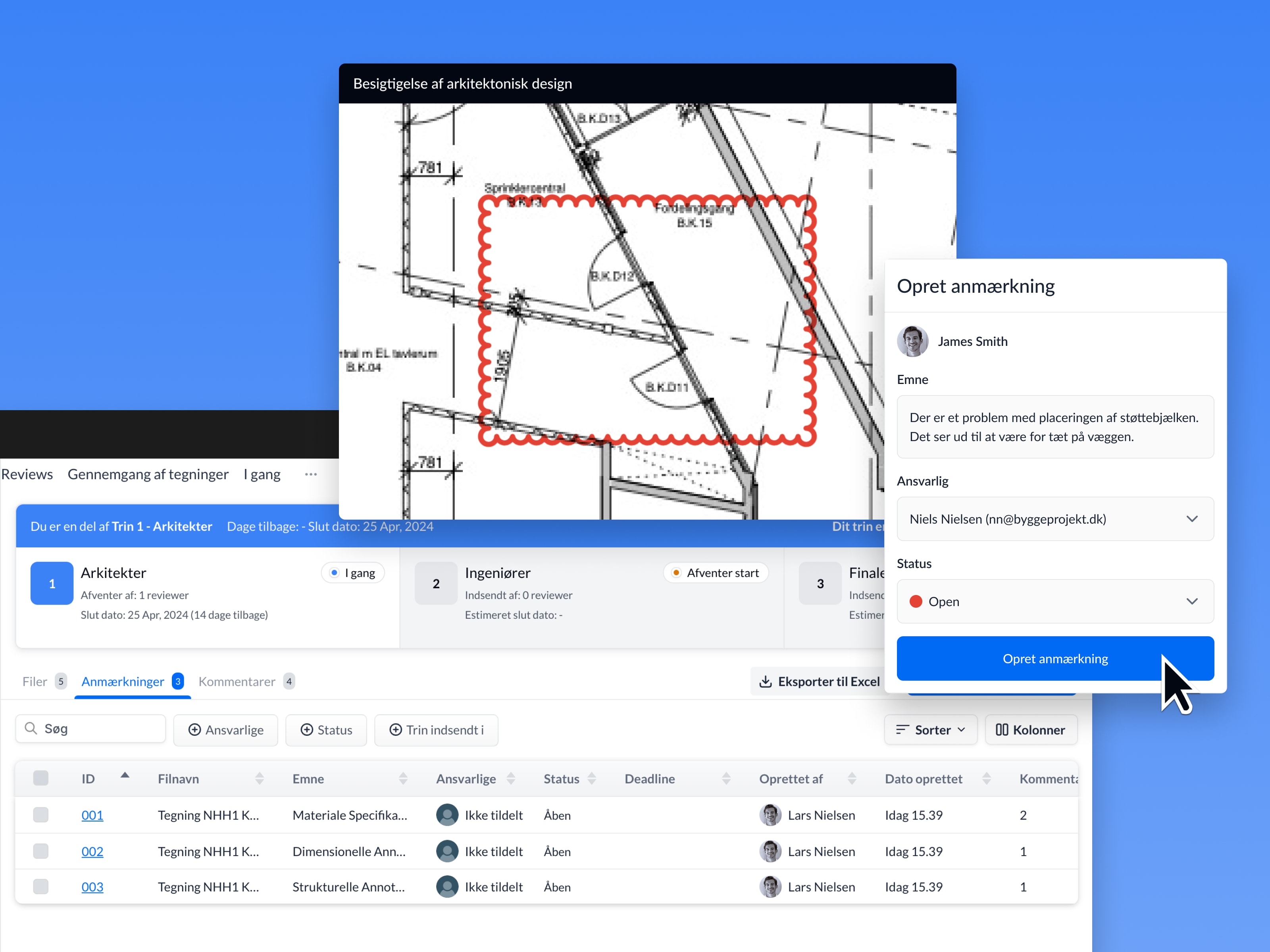Click the Eksporter til Excel download icon
This screenshot has width=1270, height=952.
point(765,681)
